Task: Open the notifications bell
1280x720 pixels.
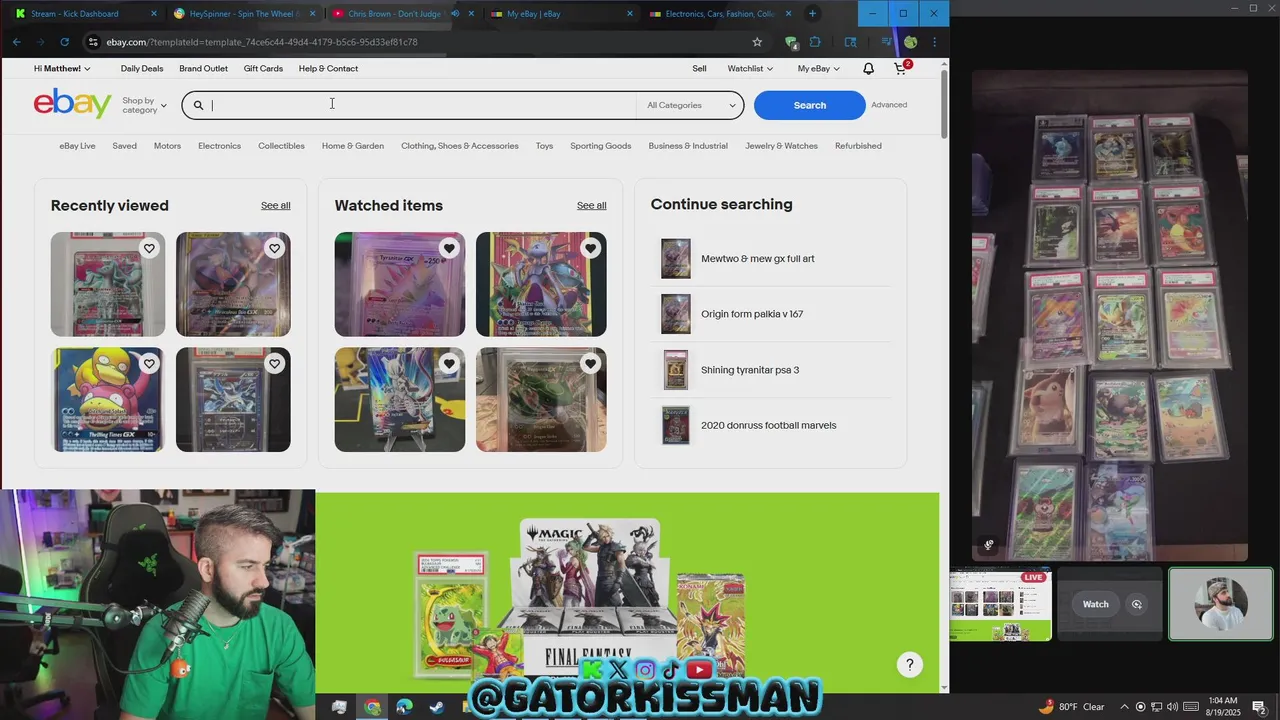Action: tap(868, 69)
